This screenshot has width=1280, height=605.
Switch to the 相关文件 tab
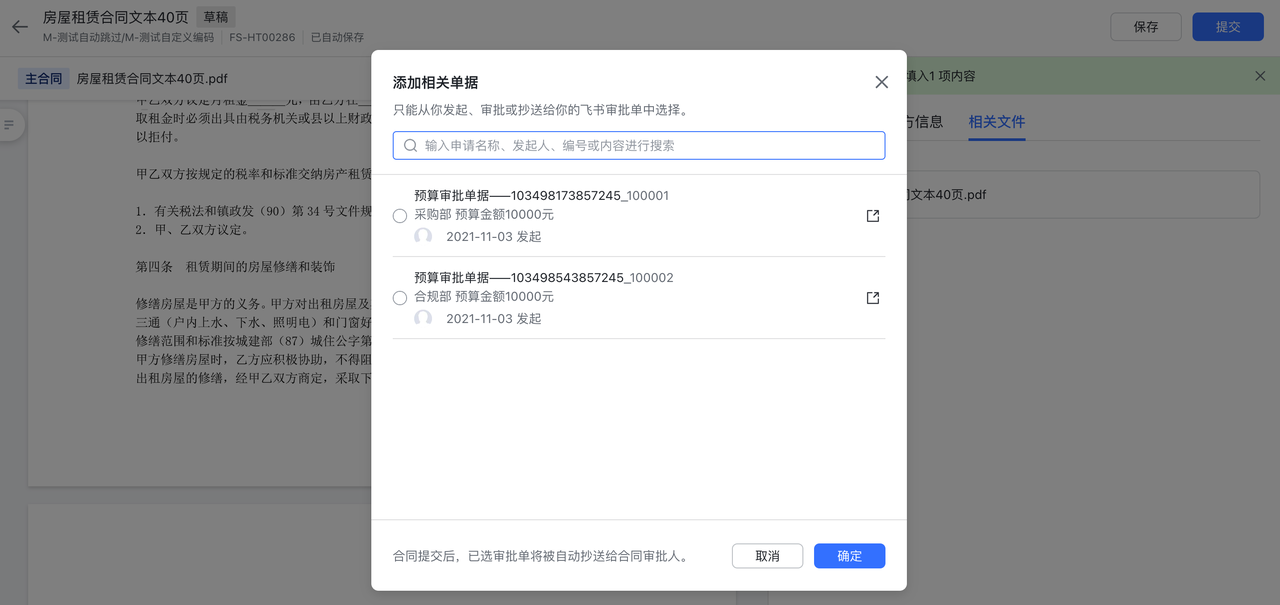pos(996,122)
